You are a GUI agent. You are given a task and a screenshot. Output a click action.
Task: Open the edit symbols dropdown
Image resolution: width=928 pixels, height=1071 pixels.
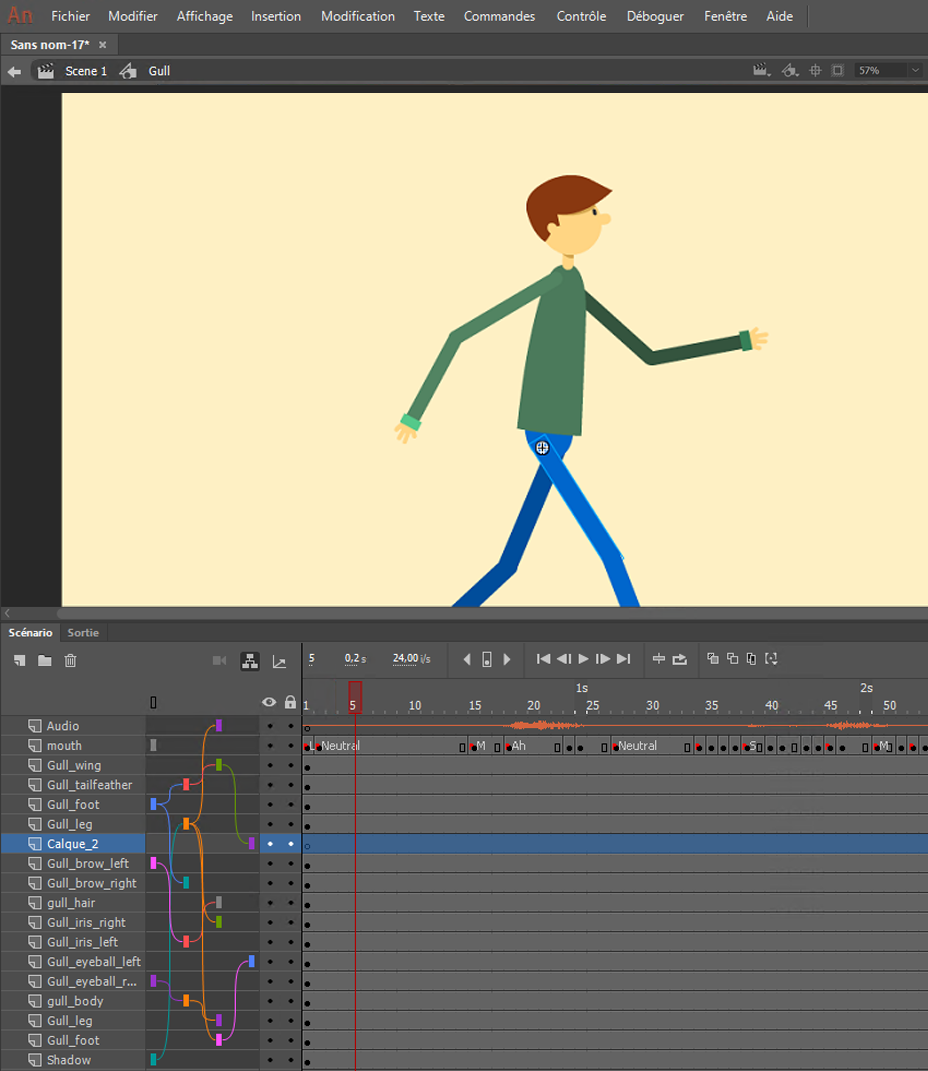pyautogui.click(x=790, y=71)
